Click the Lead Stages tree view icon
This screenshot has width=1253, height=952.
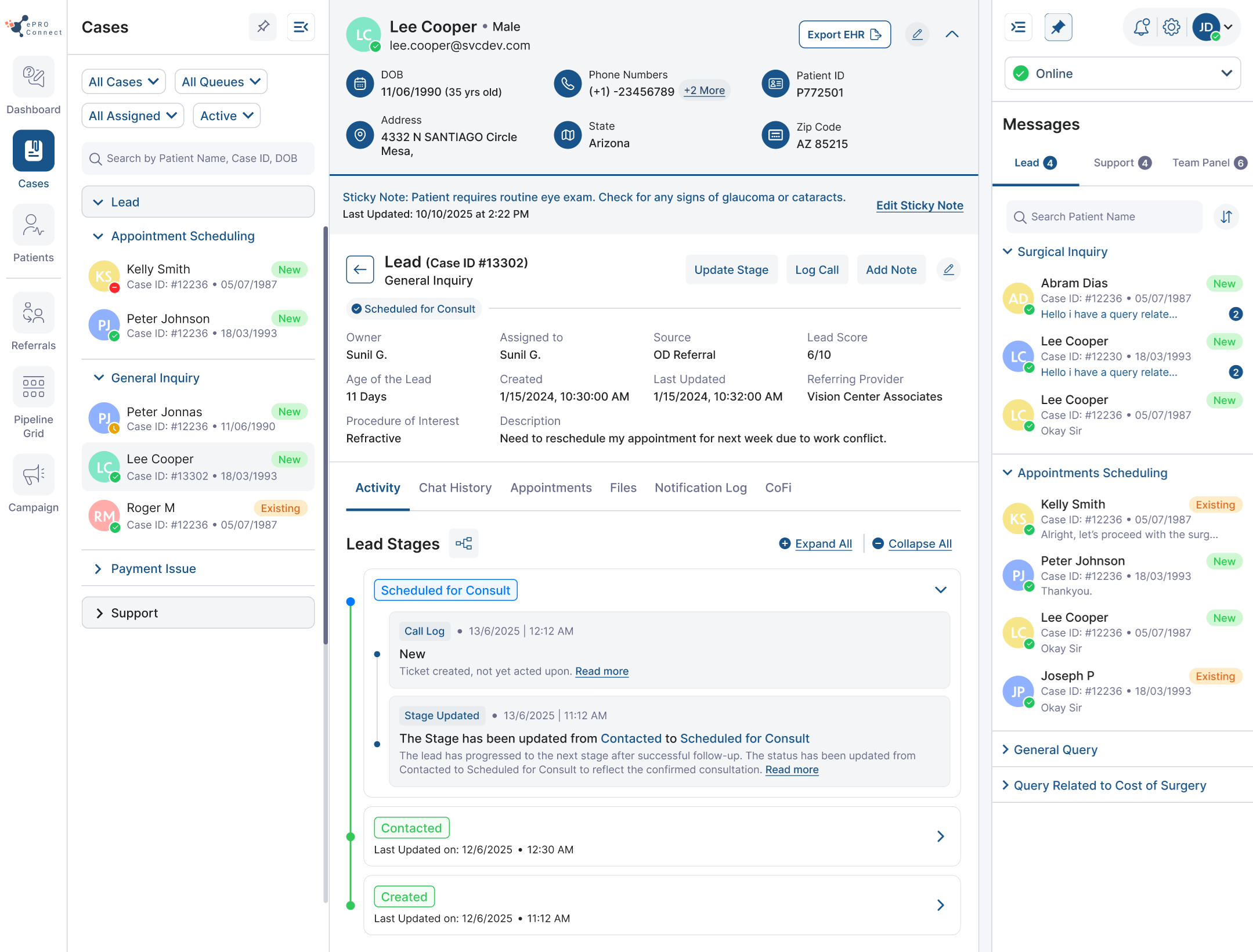point(463,543)
